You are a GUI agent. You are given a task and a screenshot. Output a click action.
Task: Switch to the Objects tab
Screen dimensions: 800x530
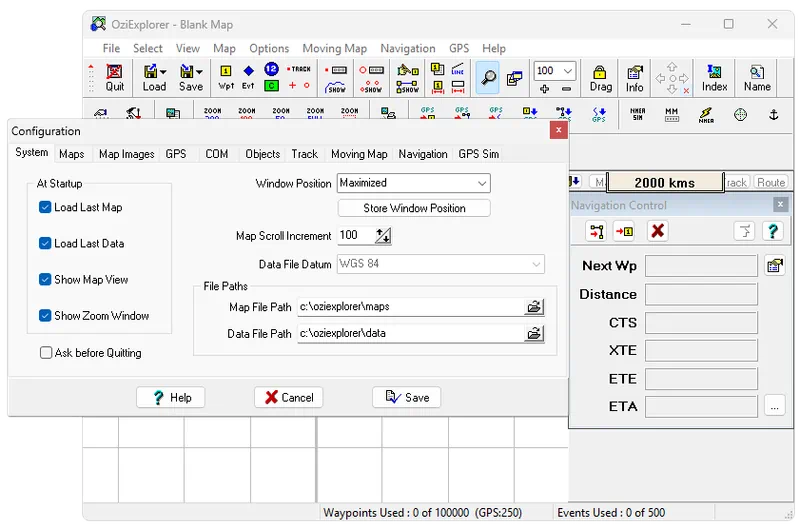[263, 154]
